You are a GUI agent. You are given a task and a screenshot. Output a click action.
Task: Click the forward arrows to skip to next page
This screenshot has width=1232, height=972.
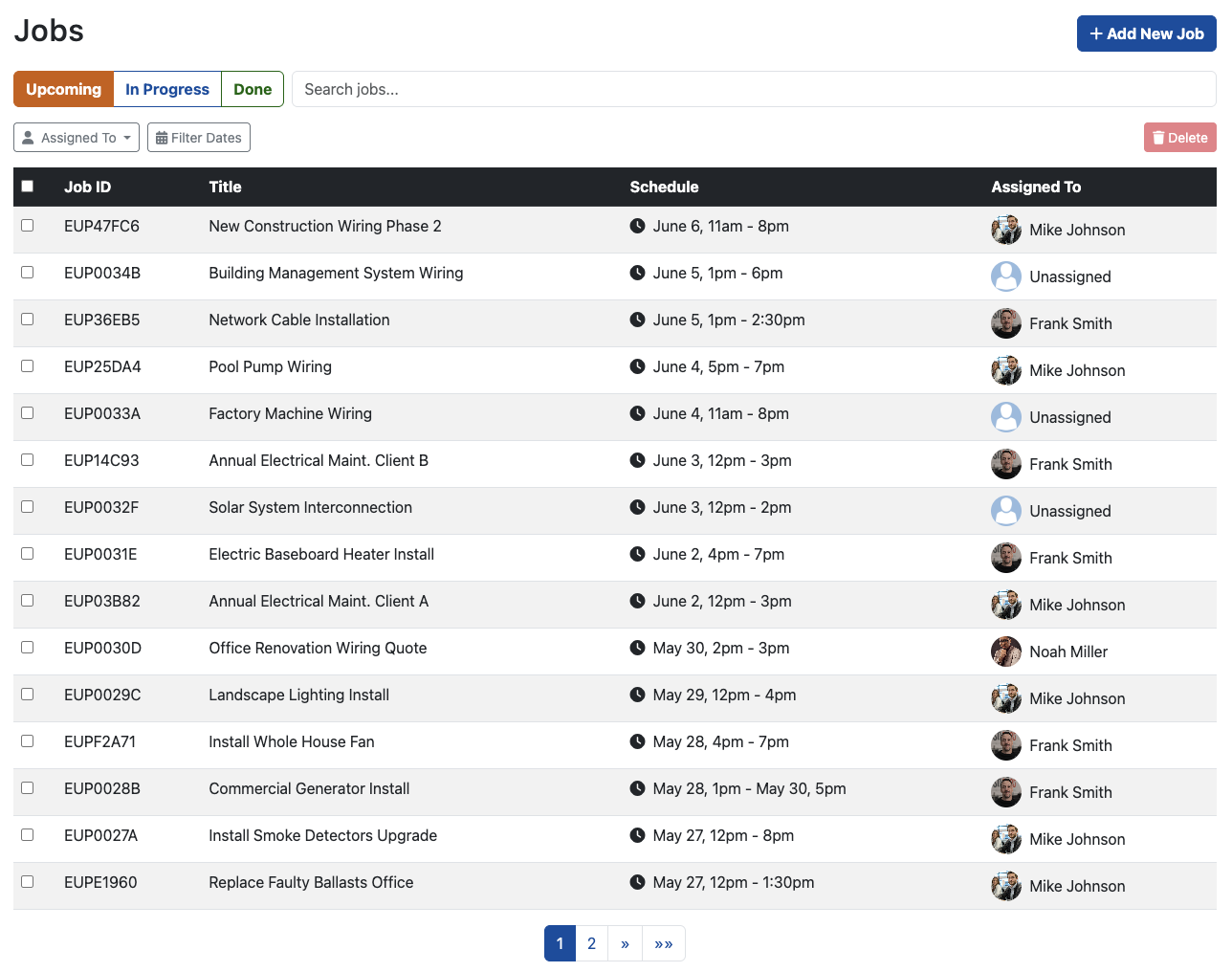click(625, 943)
